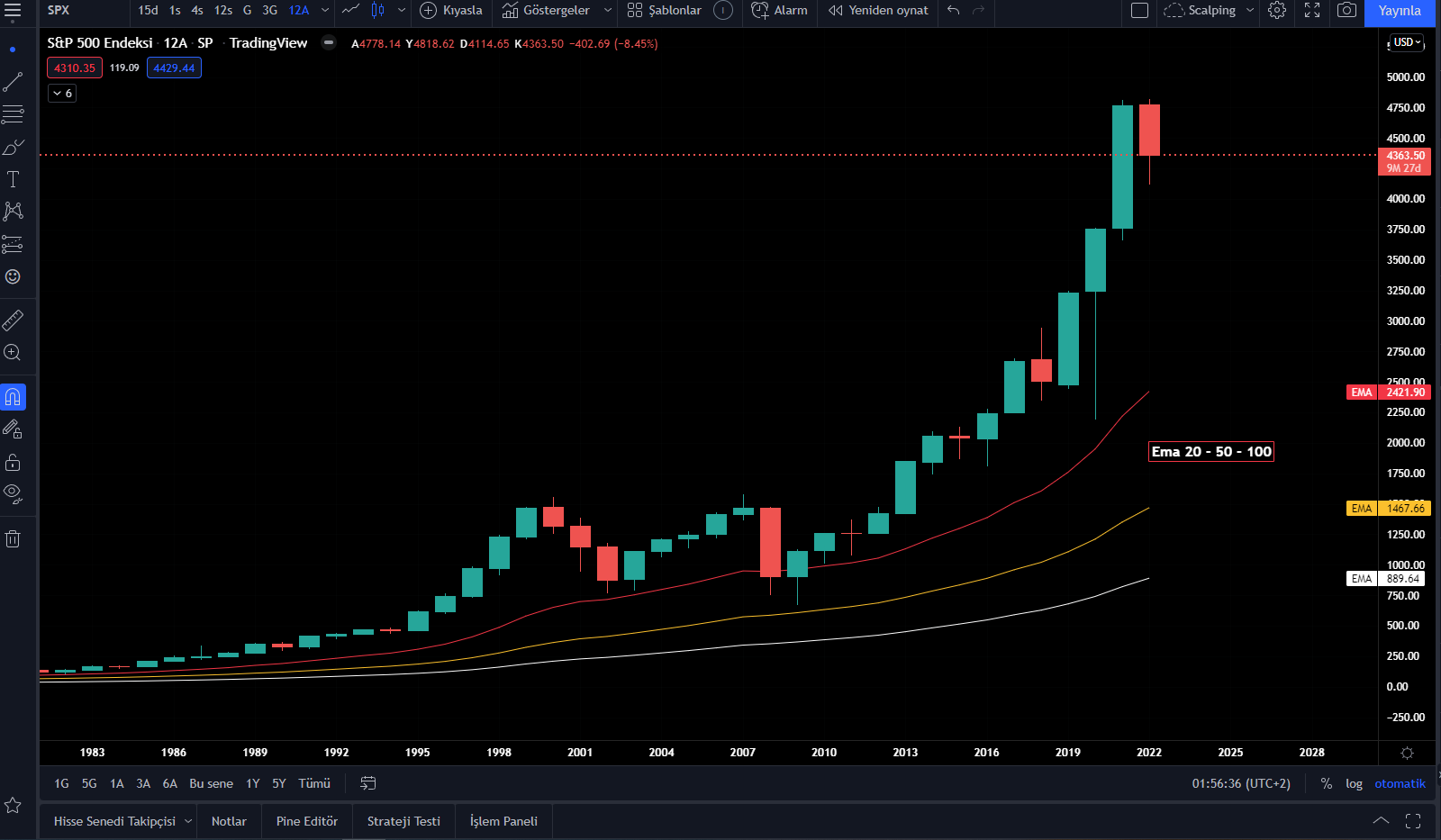Click Kıyasla compare button
1441x840 pixels.
coord(452,11)
